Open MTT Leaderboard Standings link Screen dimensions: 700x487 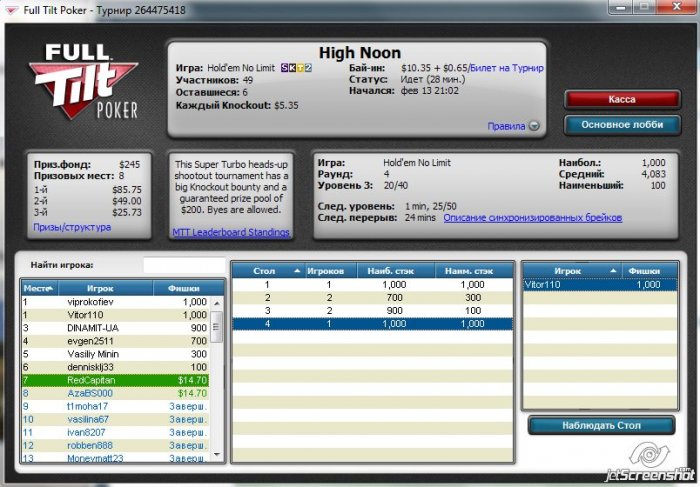(231, 232)
